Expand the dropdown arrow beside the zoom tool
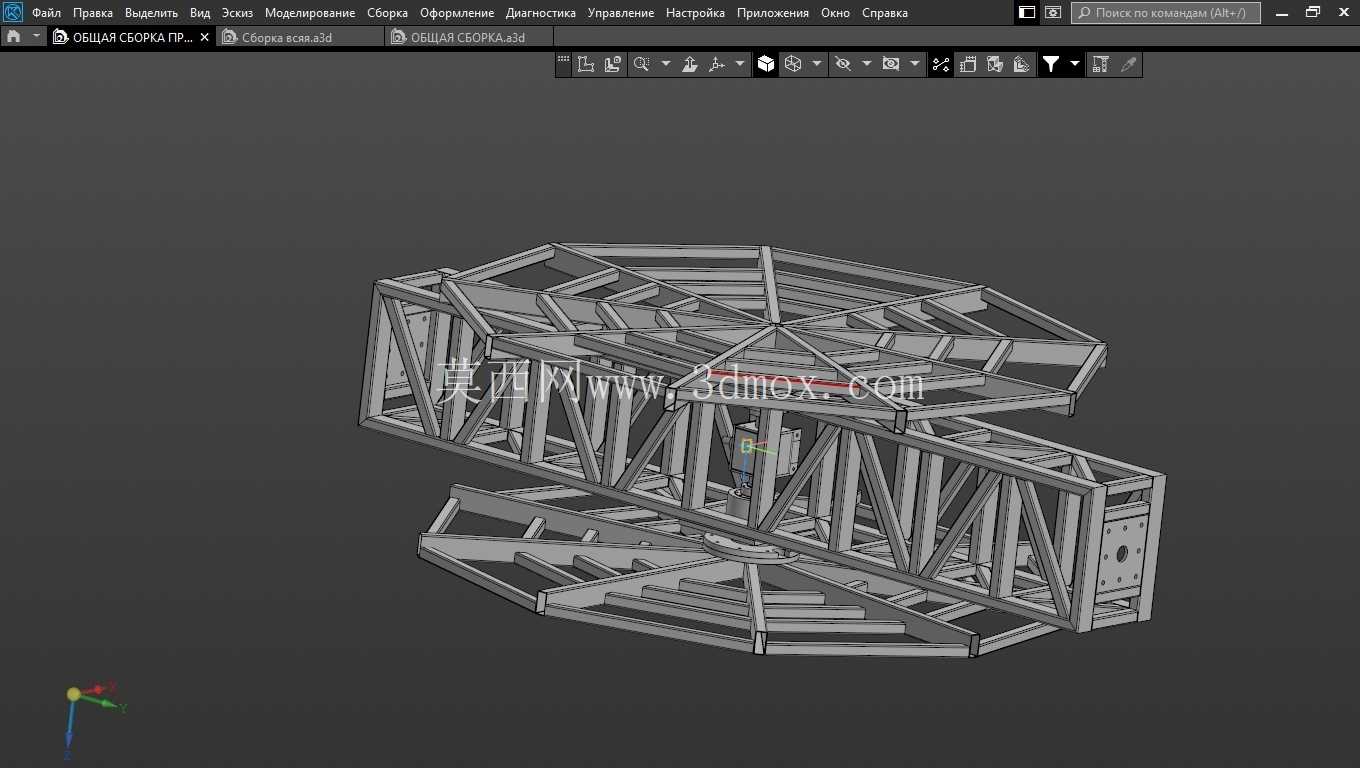1360x768 pixels. pos(666,64)
